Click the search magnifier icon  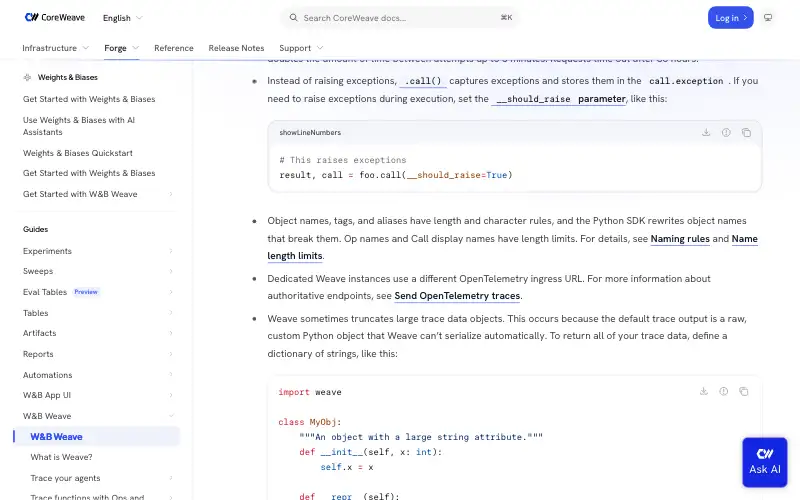pos(293,18)
